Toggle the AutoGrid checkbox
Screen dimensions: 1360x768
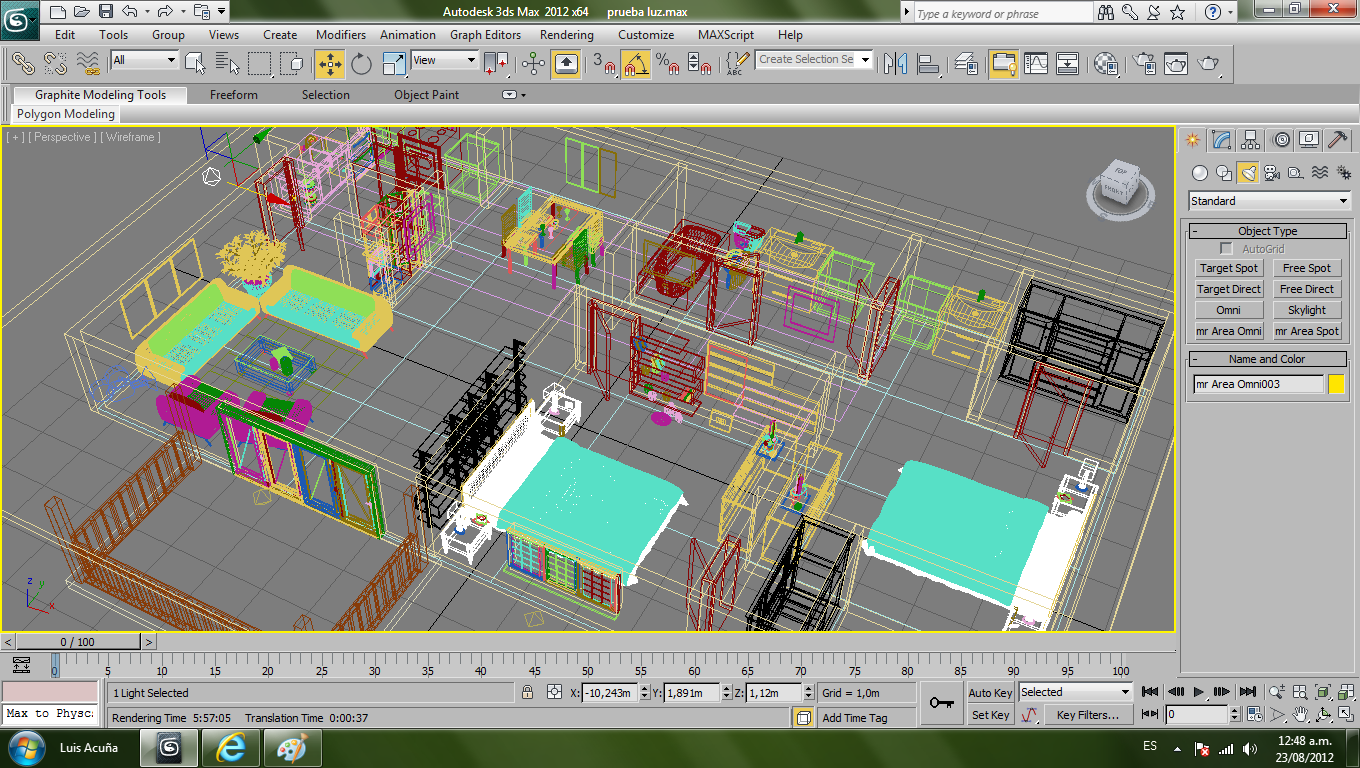[x=1226, y=249]
